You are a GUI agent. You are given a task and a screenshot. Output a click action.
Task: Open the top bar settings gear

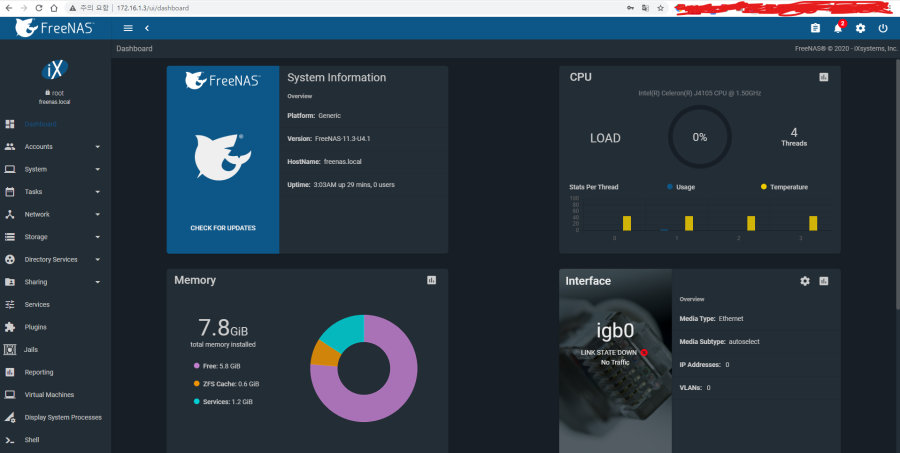click(860, 28)
